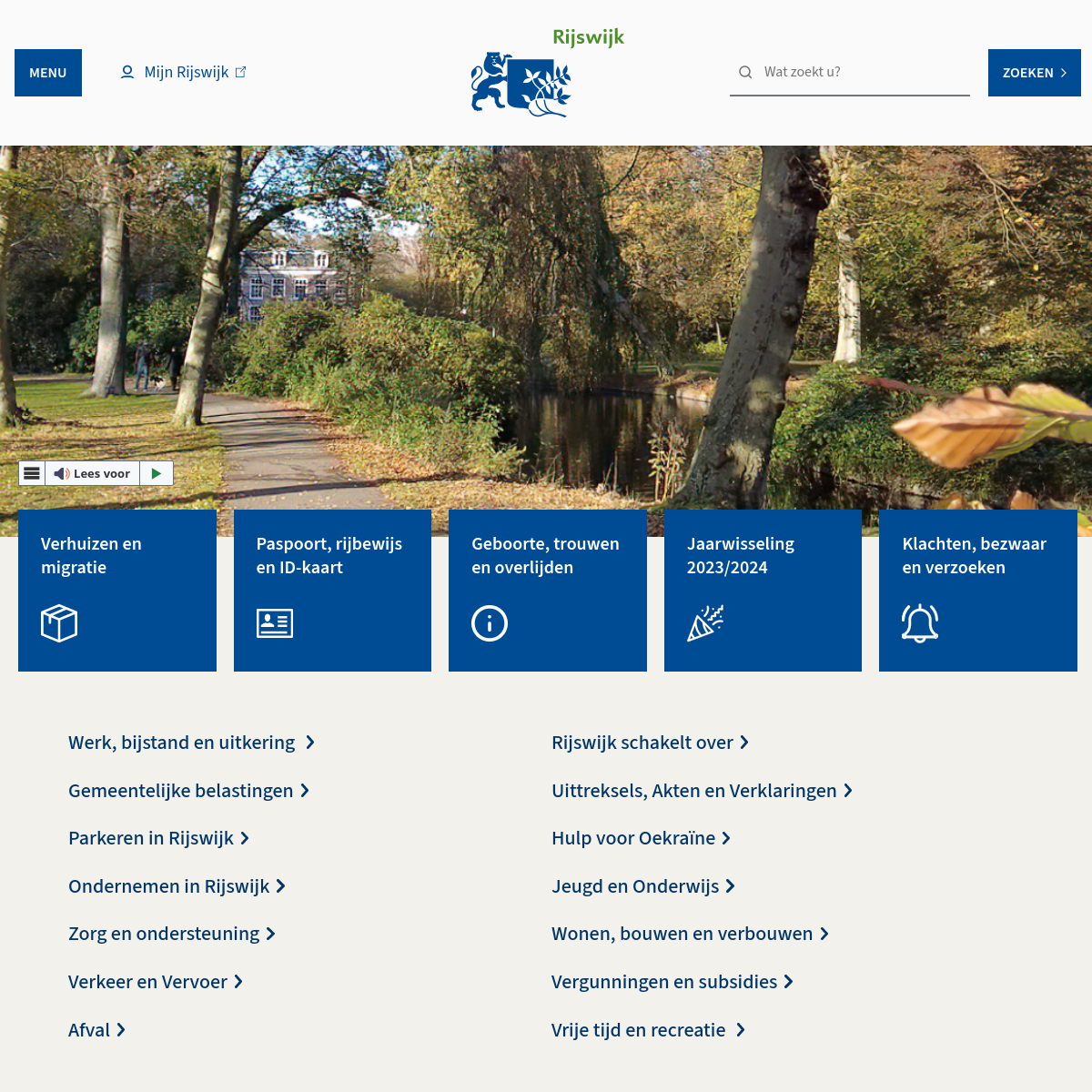Click chevron after Wonen, bouwen en verbouwen

[824, 934]
